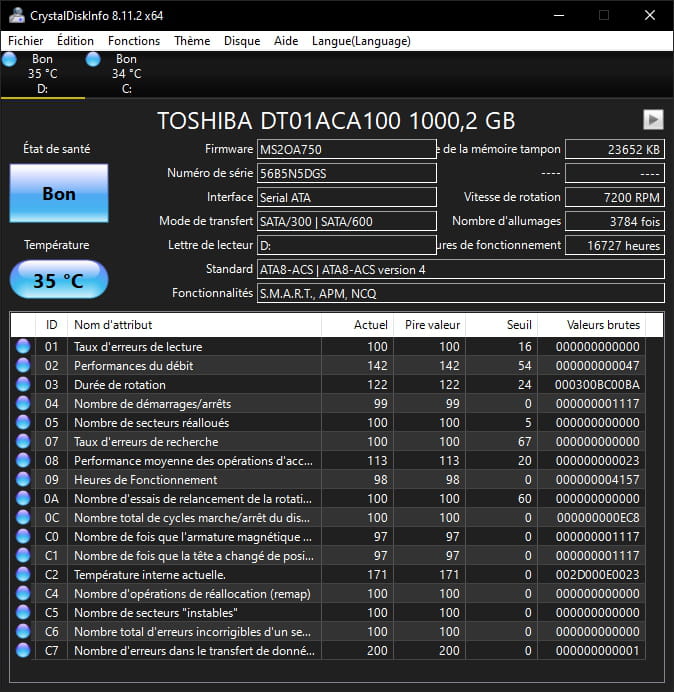Click status orb for attribute C1
This screenshot has width=674, height=692.
click(23, 555)
